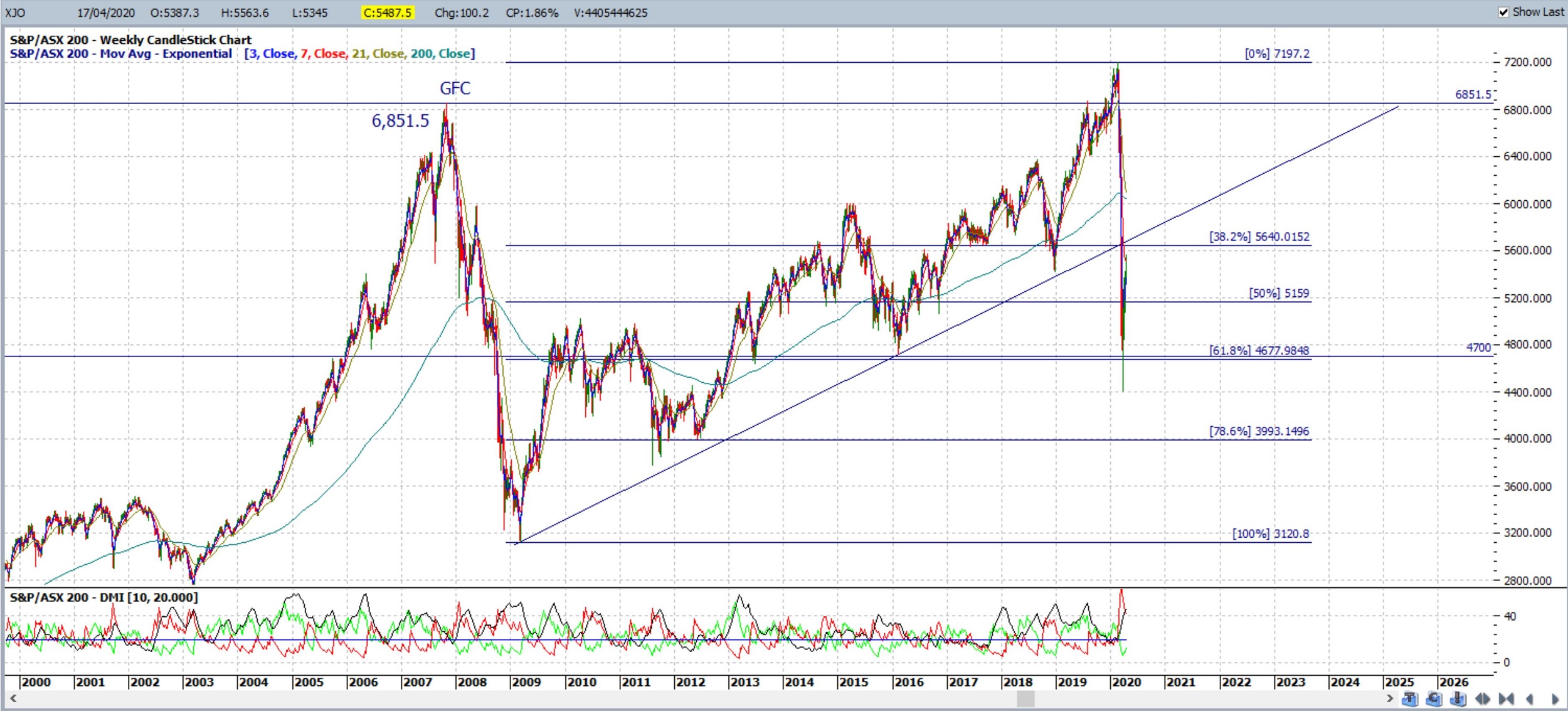Click the 'T' folder toolbar icon

[x=1410, y=698]
